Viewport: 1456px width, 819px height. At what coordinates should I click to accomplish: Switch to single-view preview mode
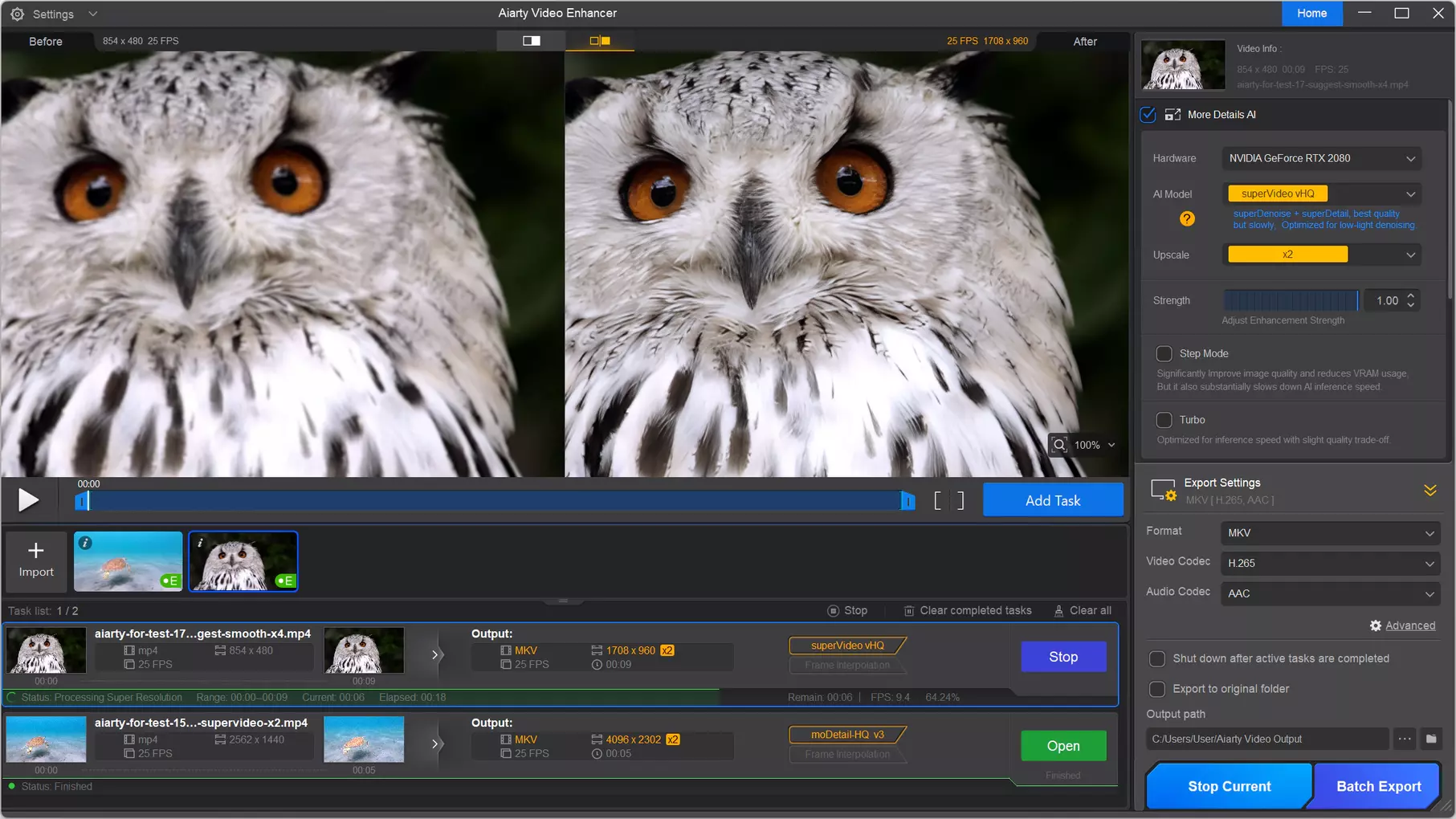click(x=531, y=41)
